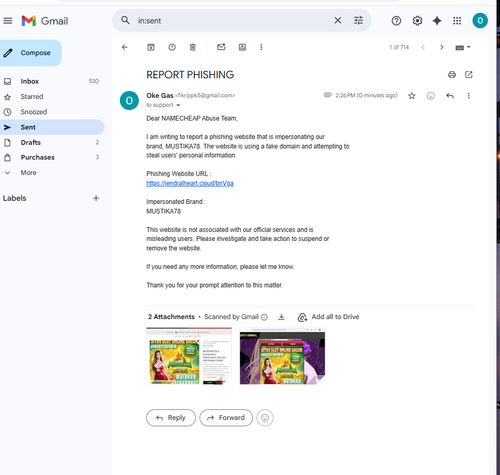The height and width of the screenshot is (475, 500).
Task: Go to the older message arrow
Action: tap(442, 47)
